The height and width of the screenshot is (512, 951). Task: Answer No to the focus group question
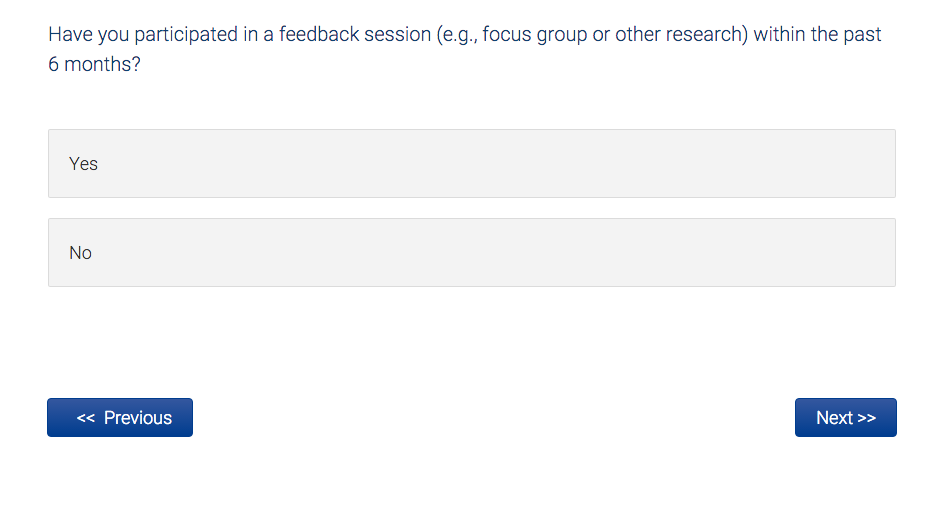471,252
